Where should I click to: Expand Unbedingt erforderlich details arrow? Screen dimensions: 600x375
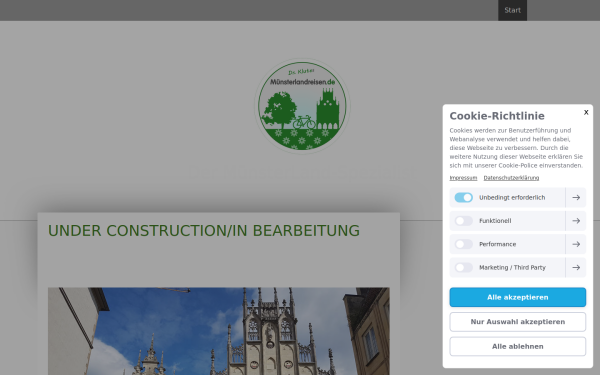click(x=576, y=197)
